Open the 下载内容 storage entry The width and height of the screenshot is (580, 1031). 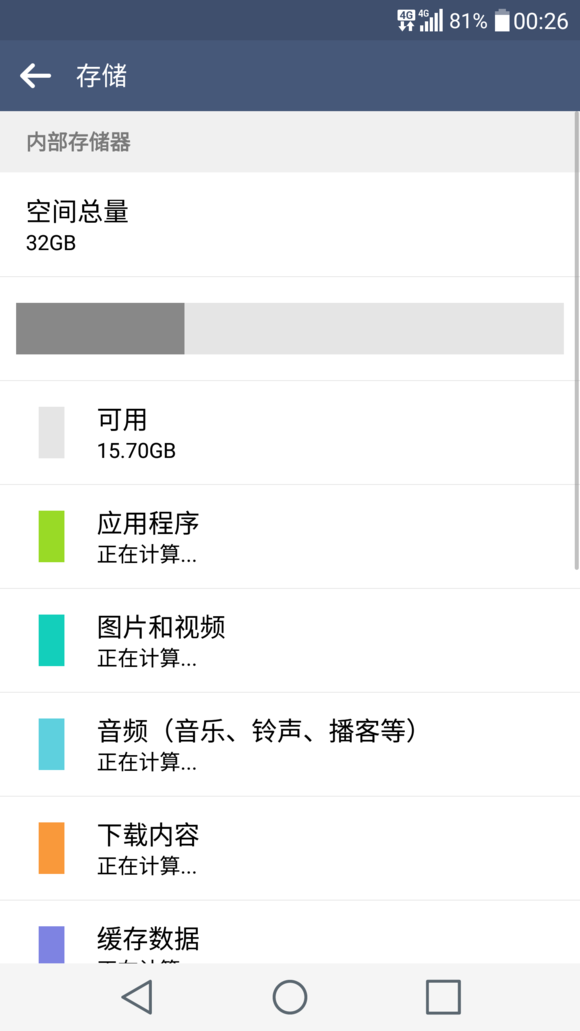290,848
